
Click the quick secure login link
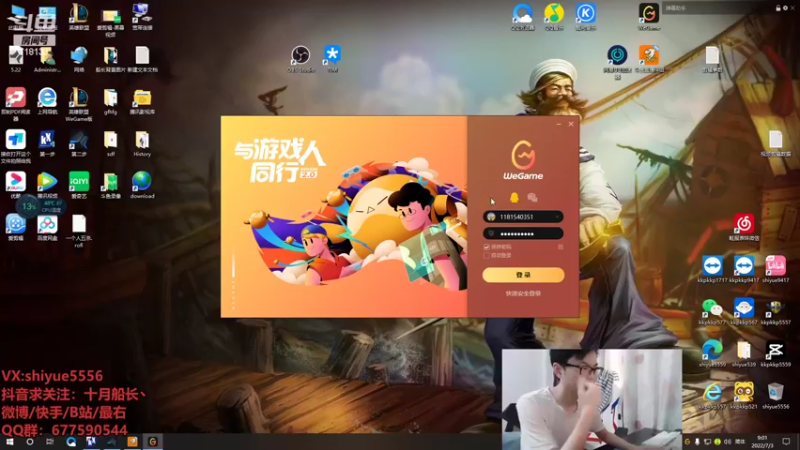(x=523, y=293)
